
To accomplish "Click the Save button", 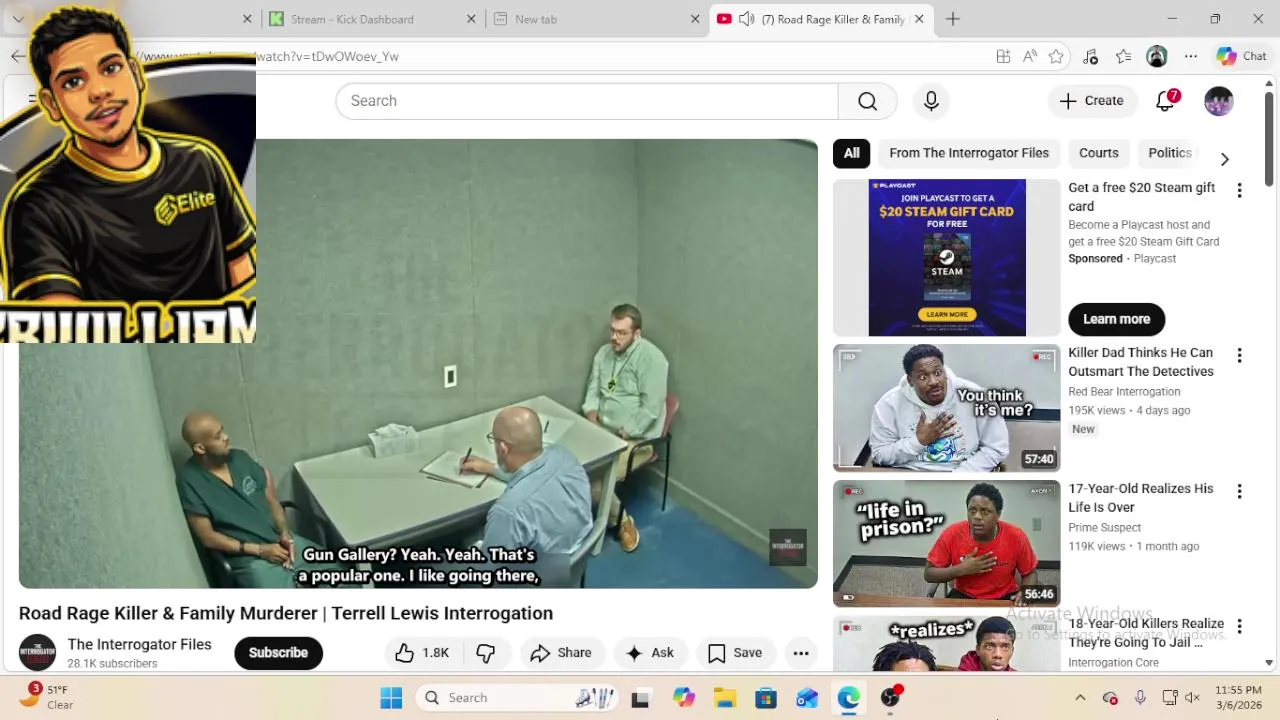I will point(735,653).
